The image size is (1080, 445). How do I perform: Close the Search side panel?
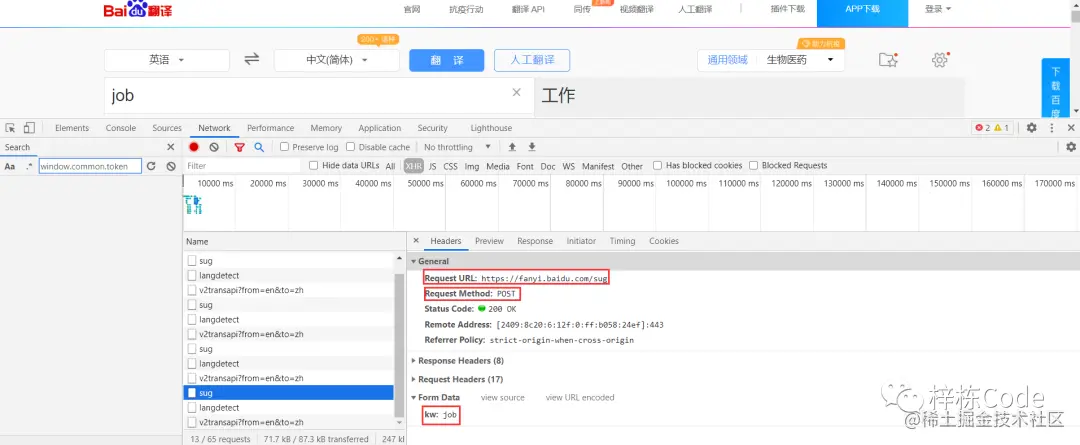point(171,147)
